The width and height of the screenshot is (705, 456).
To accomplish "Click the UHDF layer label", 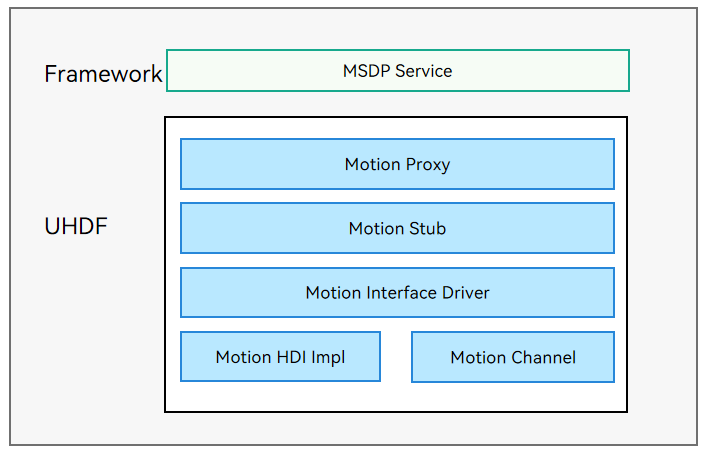I will coord(75,227).
